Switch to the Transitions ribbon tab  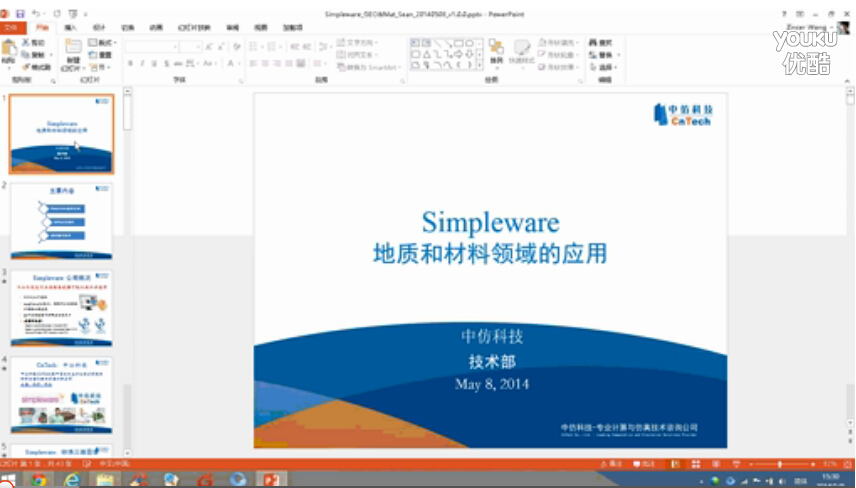[x=128, y=27]
